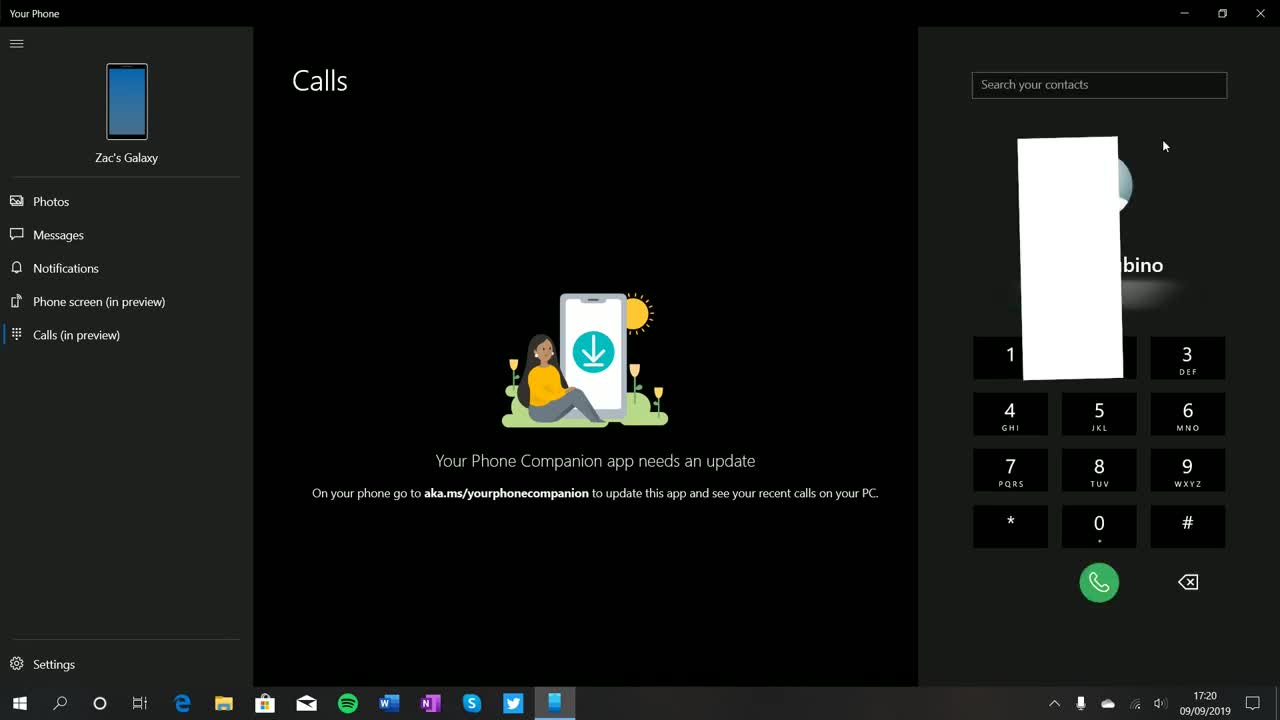1280x720 pixels.
Task: Open the Windows Start menu
Action: coord(20,703)
